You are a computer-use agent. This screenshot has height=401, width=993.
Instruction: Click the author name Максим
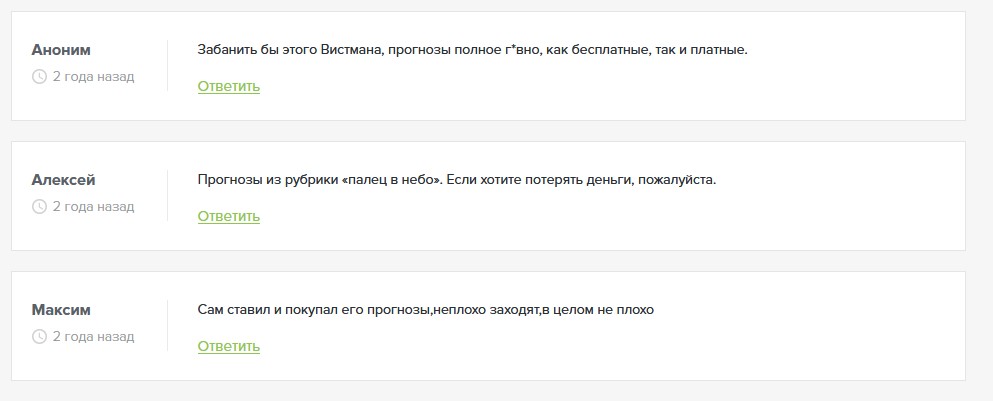point(62,310)
